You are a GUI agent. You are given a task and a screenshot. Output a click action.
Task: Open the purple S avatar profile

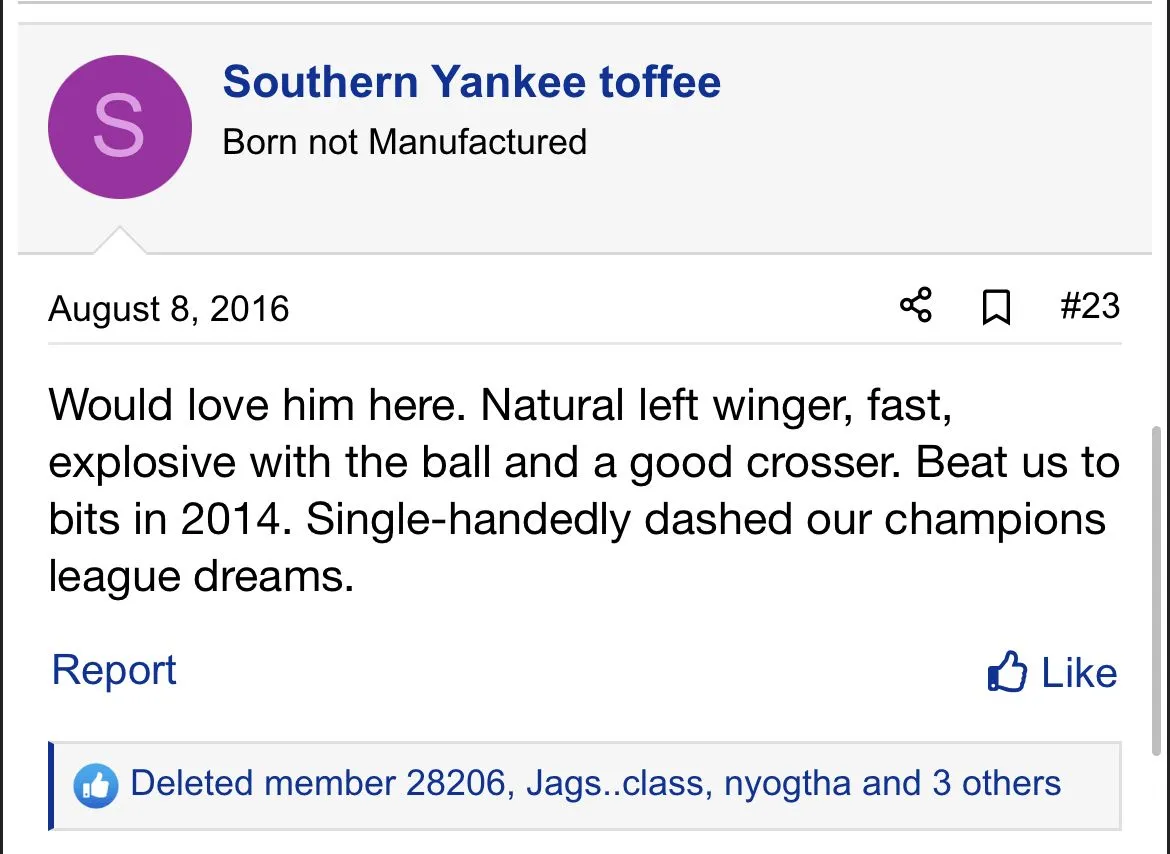point(119,127)
